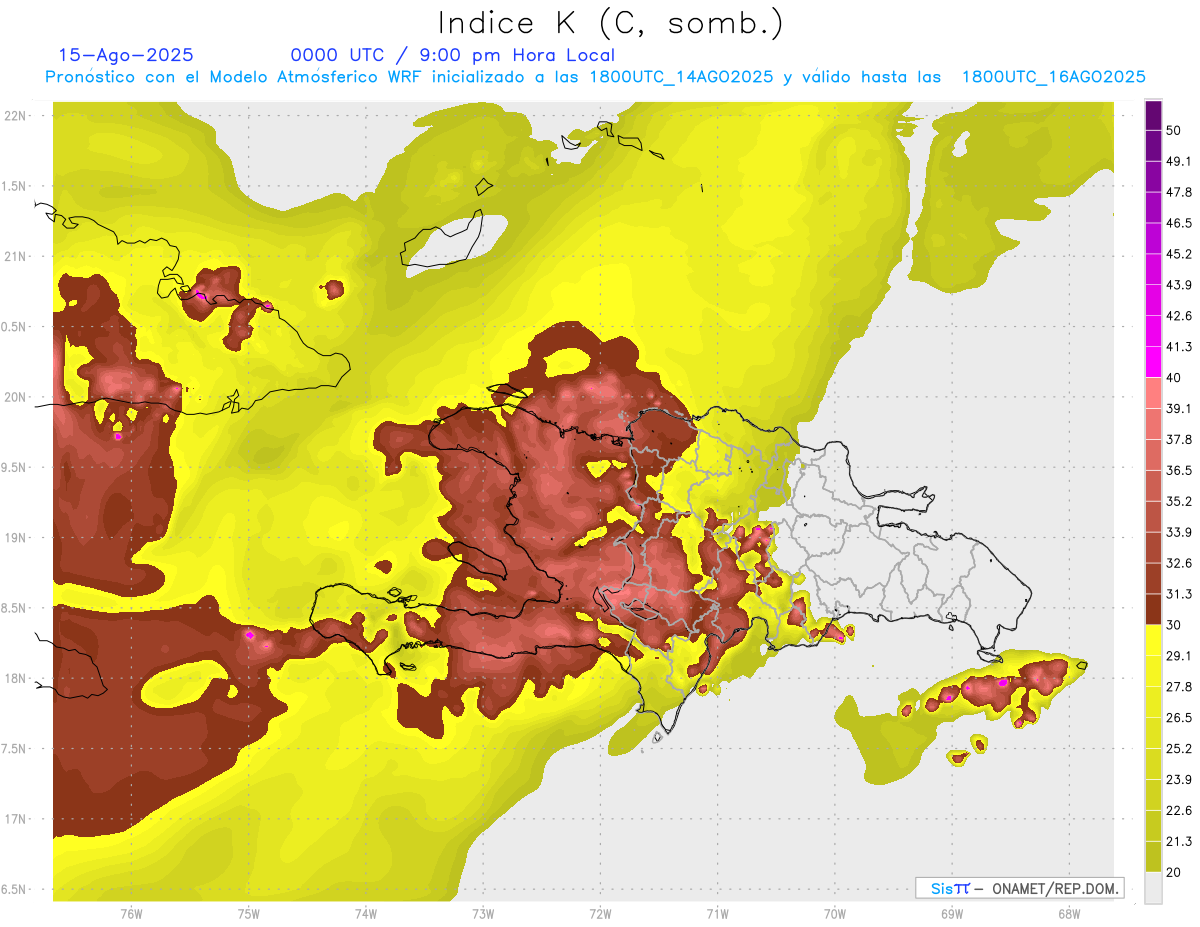The width and height of the screenshot is (1200, 927).
Task: Click the colorbar value 27.8
Action: (1179, 686)
